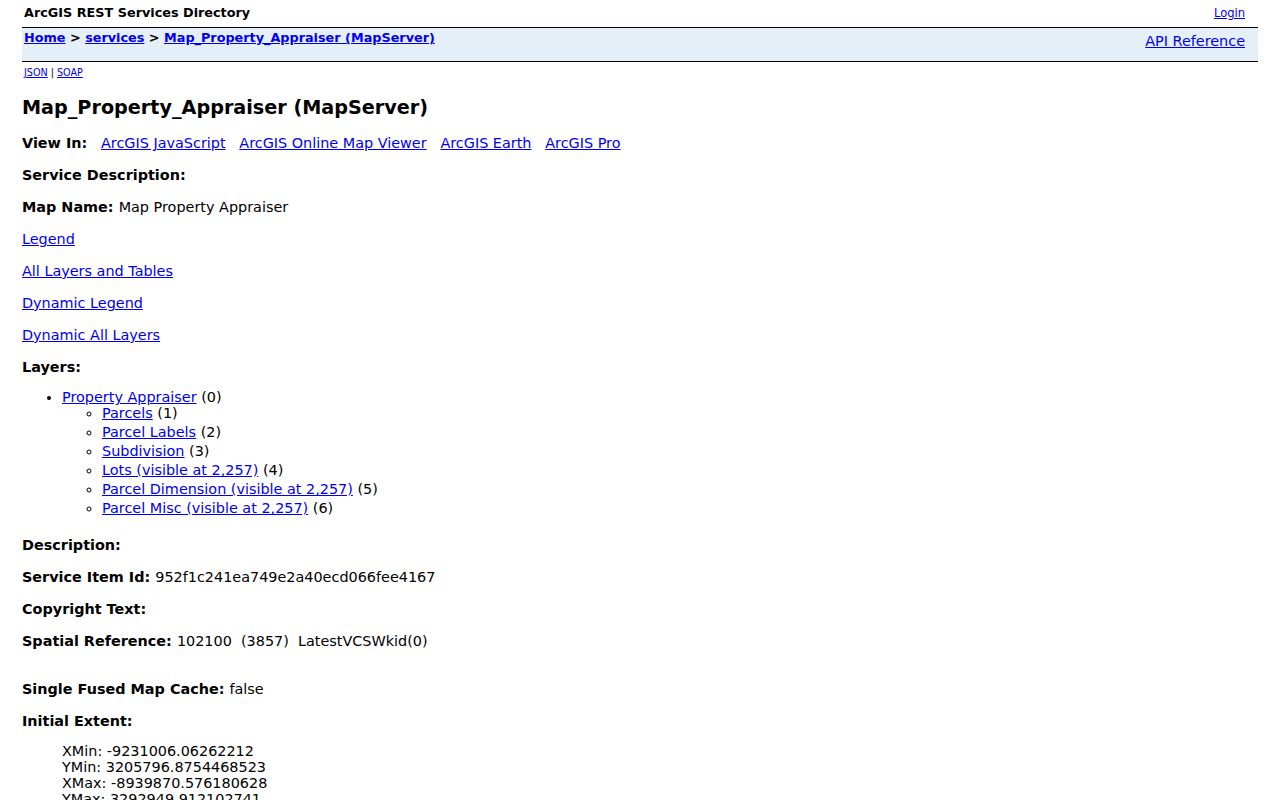Open Dynamic All Layers
Screen dimensions: 1280x800
(x=91, y=335)
